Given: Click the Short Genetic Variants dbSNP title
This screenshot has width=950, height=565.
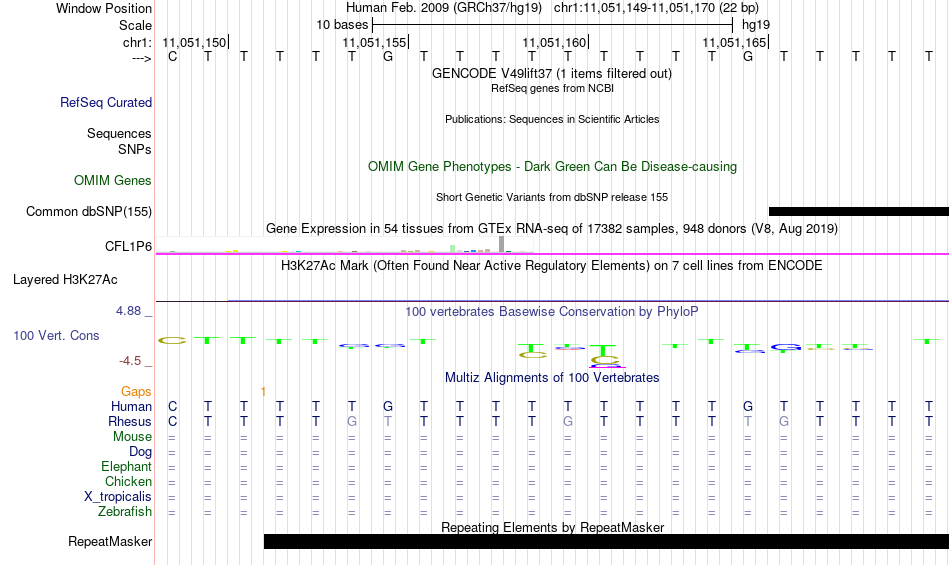Looking at the screenshot, I should coord(551,197).
